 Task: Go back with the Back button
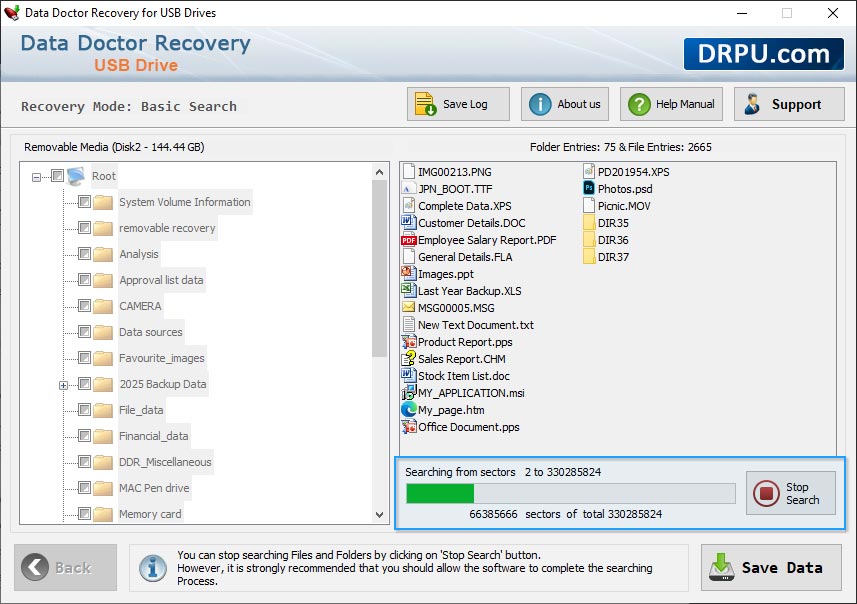pyautogui.click(x=66, y=567)
